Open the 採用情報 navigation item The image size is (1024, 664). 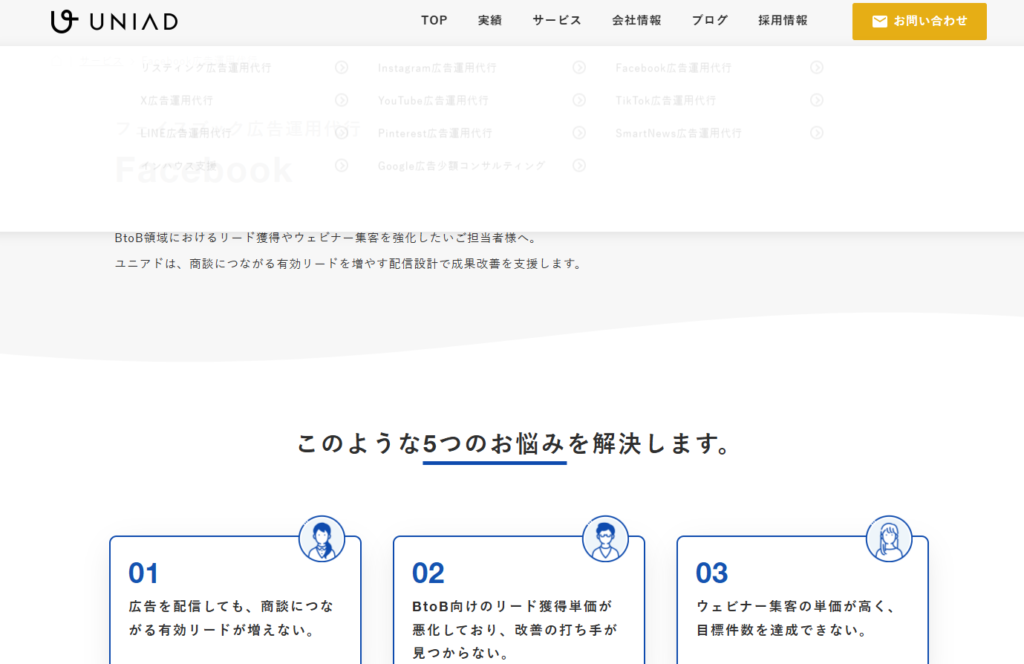(782, 20)
